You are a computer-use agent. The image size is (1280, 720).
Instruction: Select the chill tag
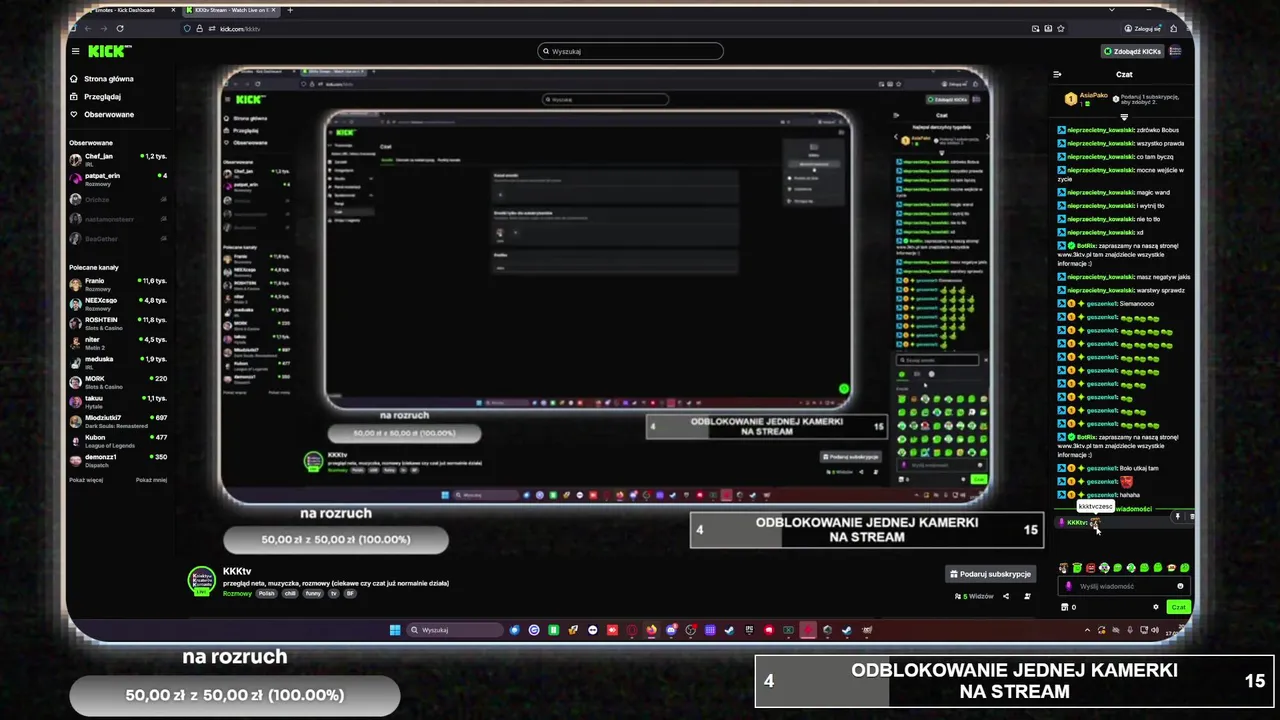(x=291, y=593)
